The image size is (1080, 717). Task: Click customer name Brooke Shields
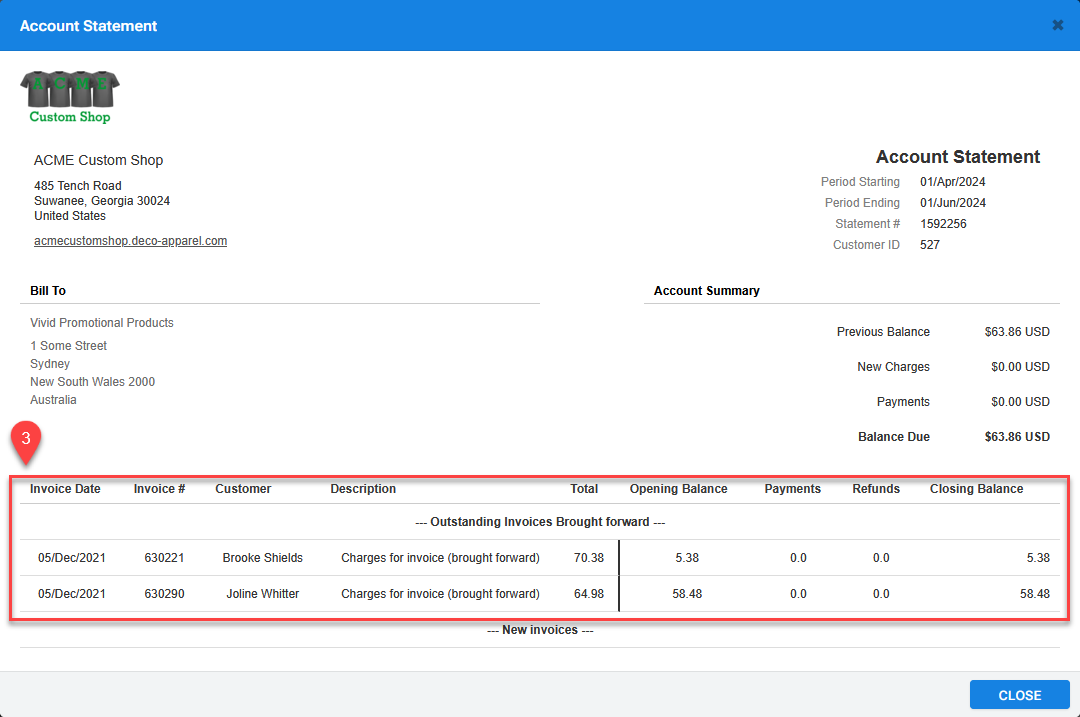[x=262, y=558]
